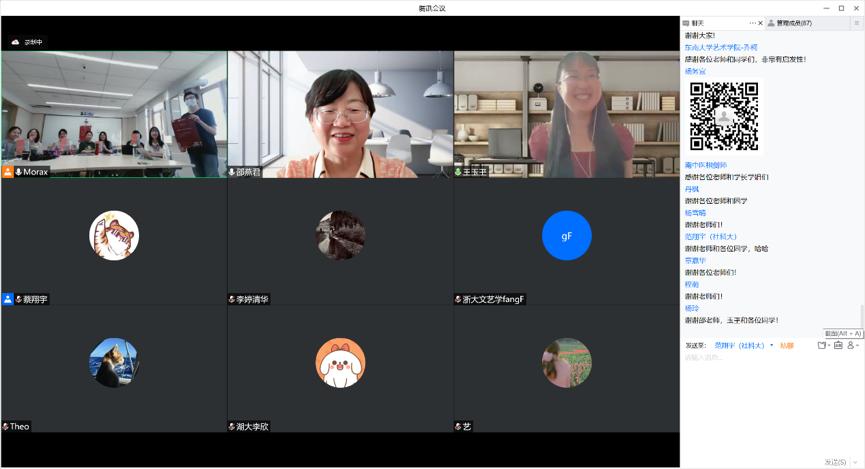Screen dimensions: 865x469
Task: Expand the arrow next to the file icon
Action: [x=829, y=345]
